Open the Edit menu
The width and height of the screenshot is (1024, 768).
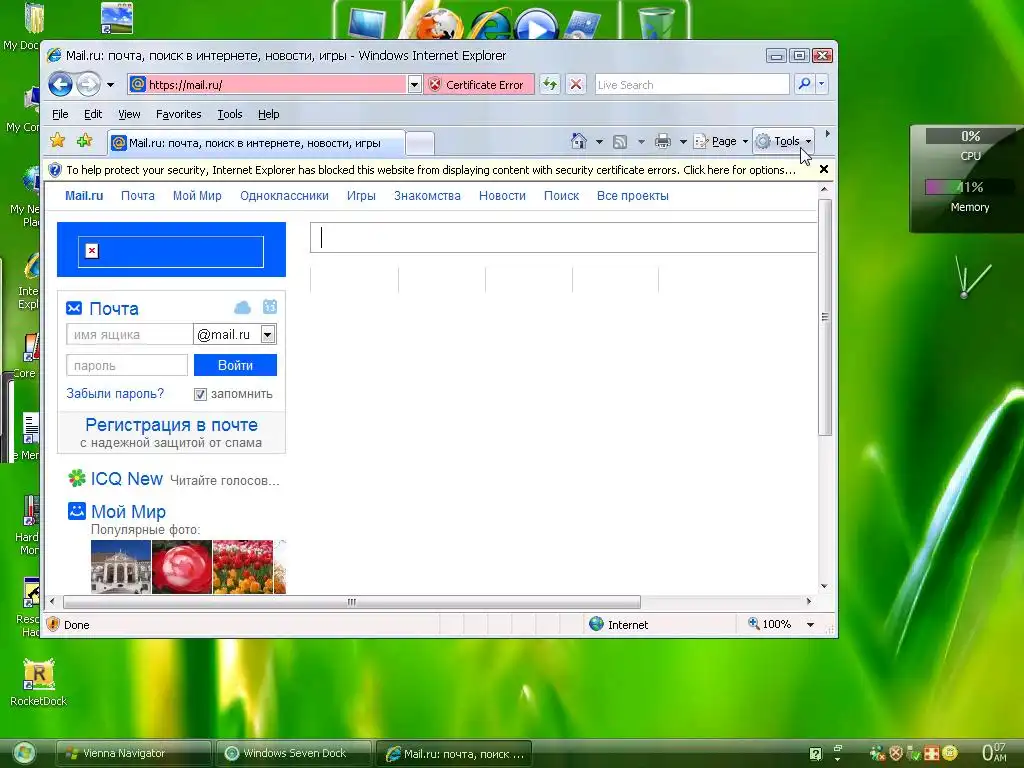(93, 114)
